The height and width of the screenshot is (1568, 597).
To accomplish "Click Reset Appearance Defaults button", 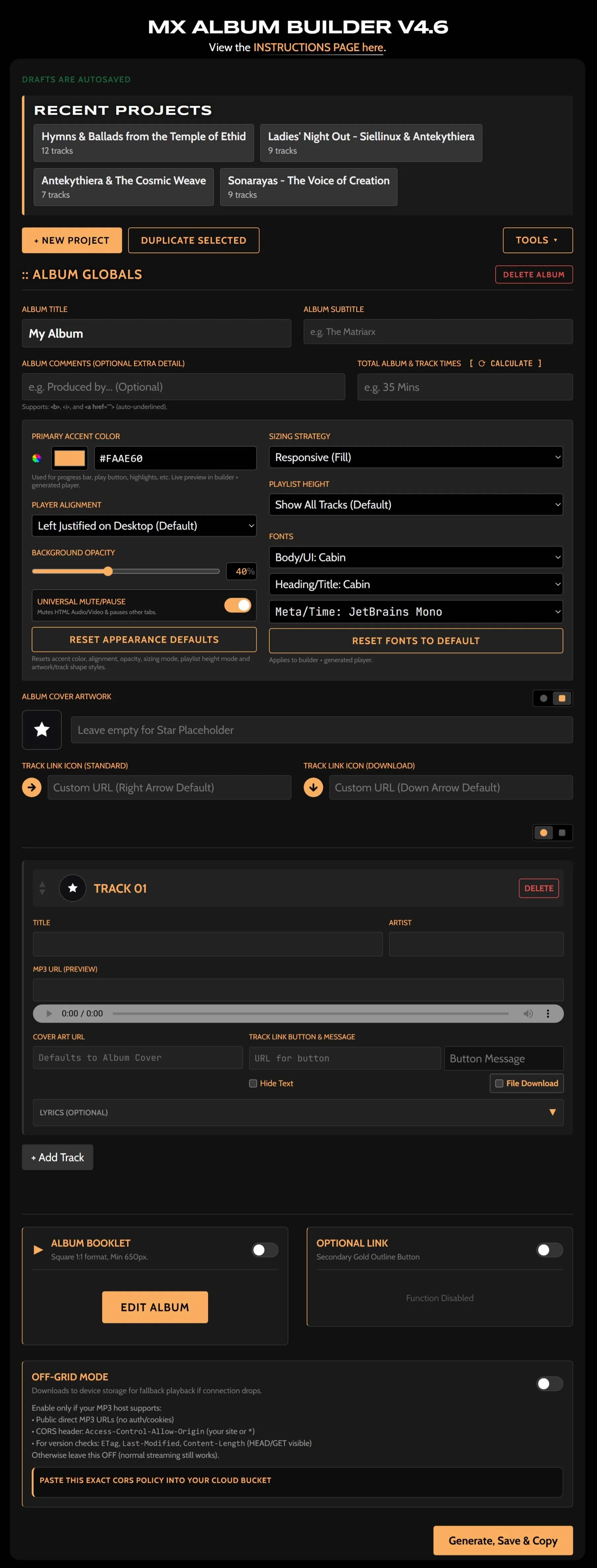I will click(144, 639).
